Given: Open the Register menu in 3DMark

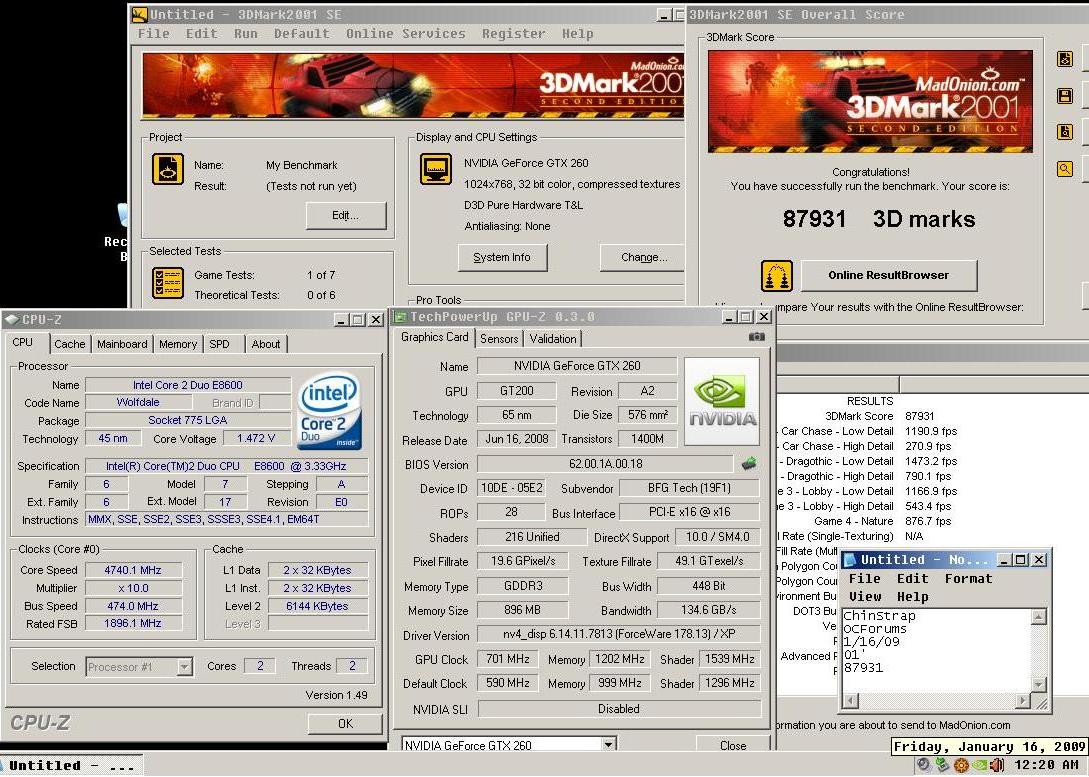Looking at the screenshot, I should pyautogui.click(x=514, y=33).
